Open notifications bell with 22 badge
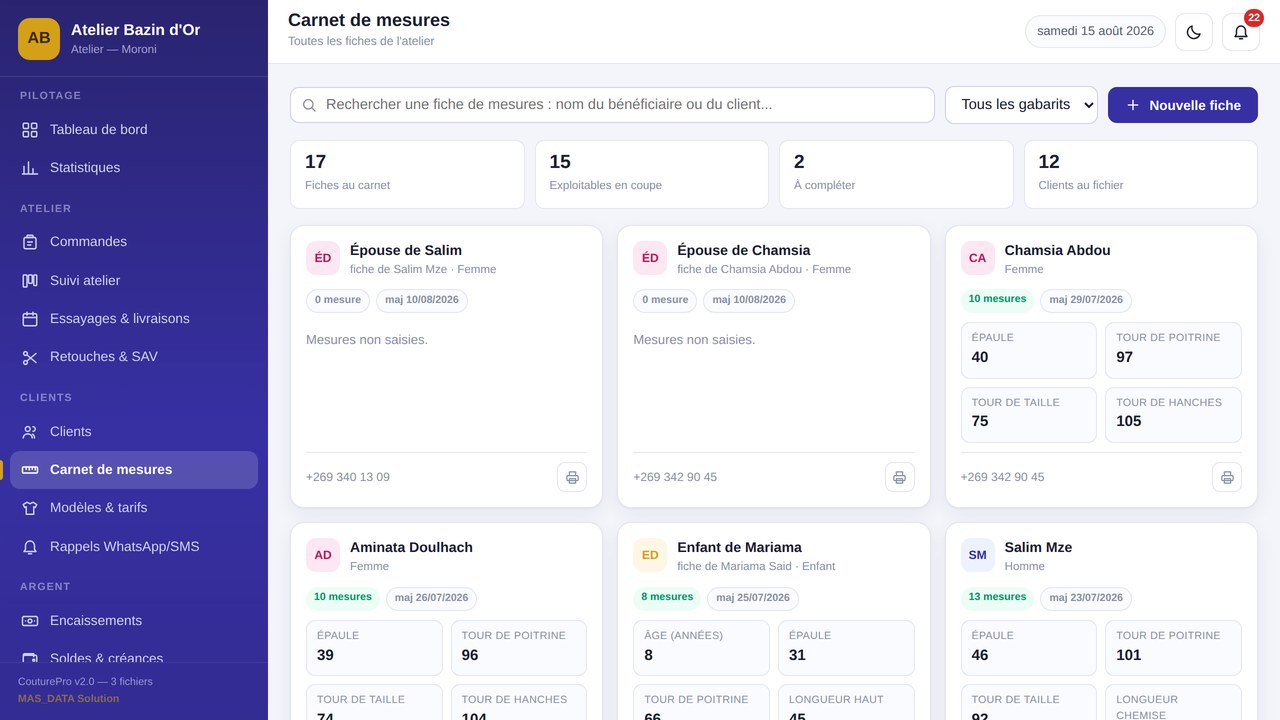 (x=1241, y=32)
